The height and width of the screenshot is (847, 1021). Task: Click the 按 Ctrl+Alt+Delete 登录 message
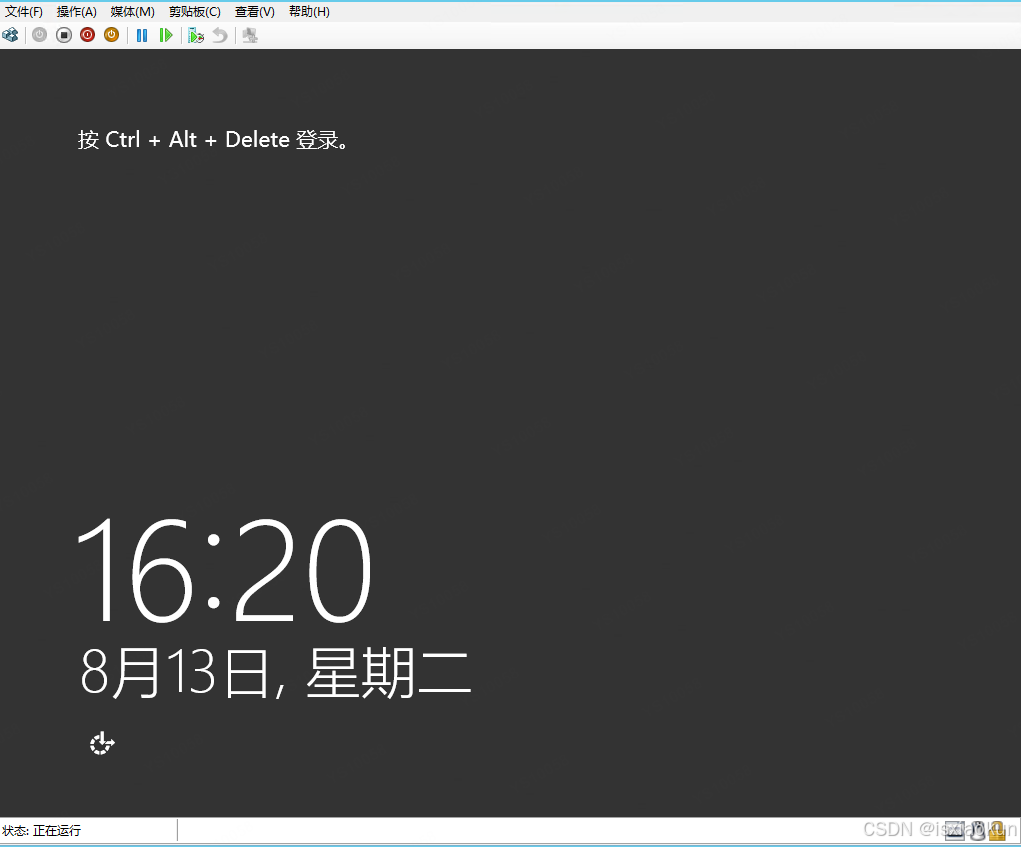pyautogui.click(x=214, y=140)
